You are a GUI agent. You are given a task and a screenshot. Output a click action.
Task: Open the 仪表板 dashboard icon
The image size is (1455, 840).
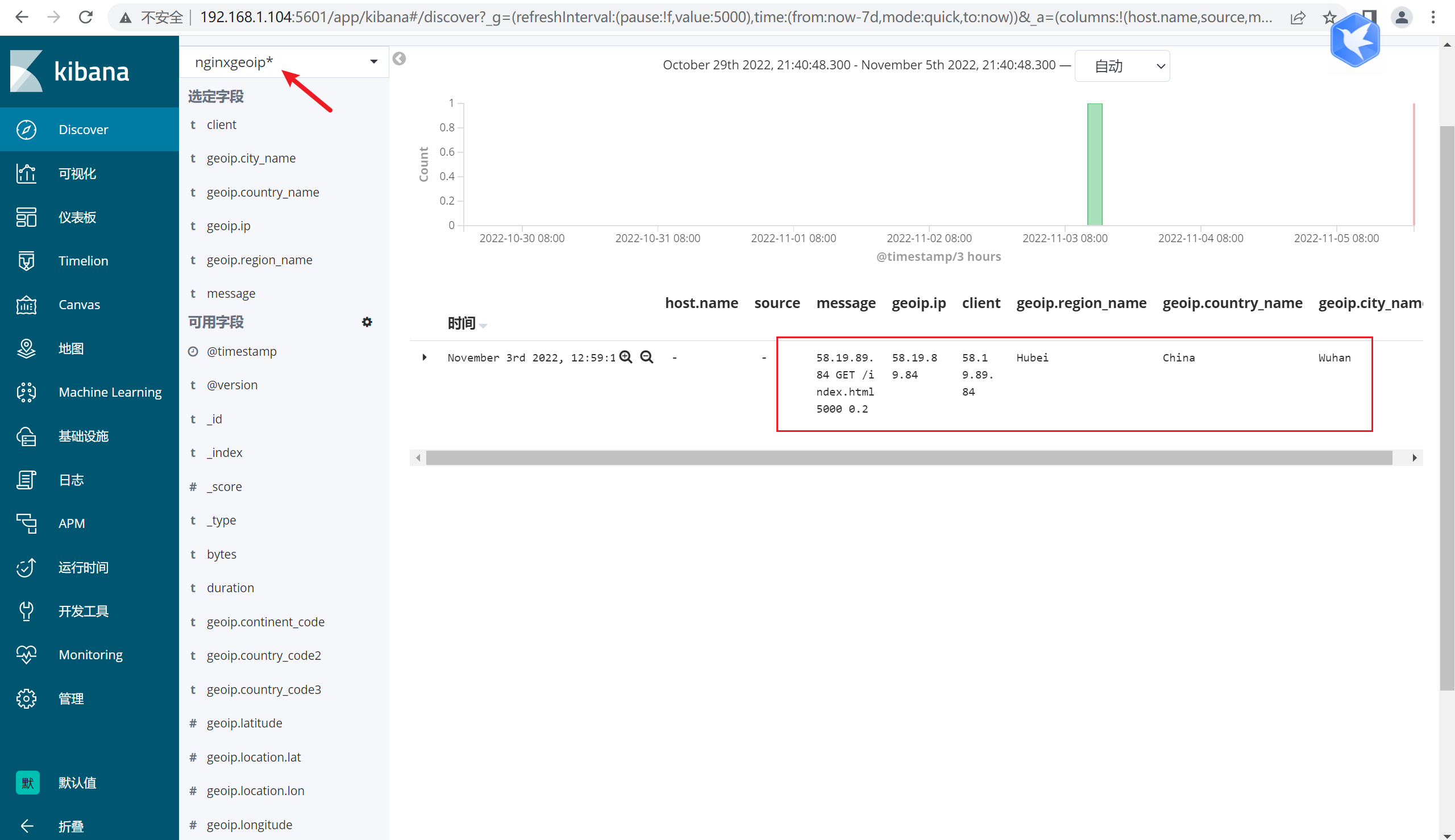pyautogui.click(x=27, y=217)
